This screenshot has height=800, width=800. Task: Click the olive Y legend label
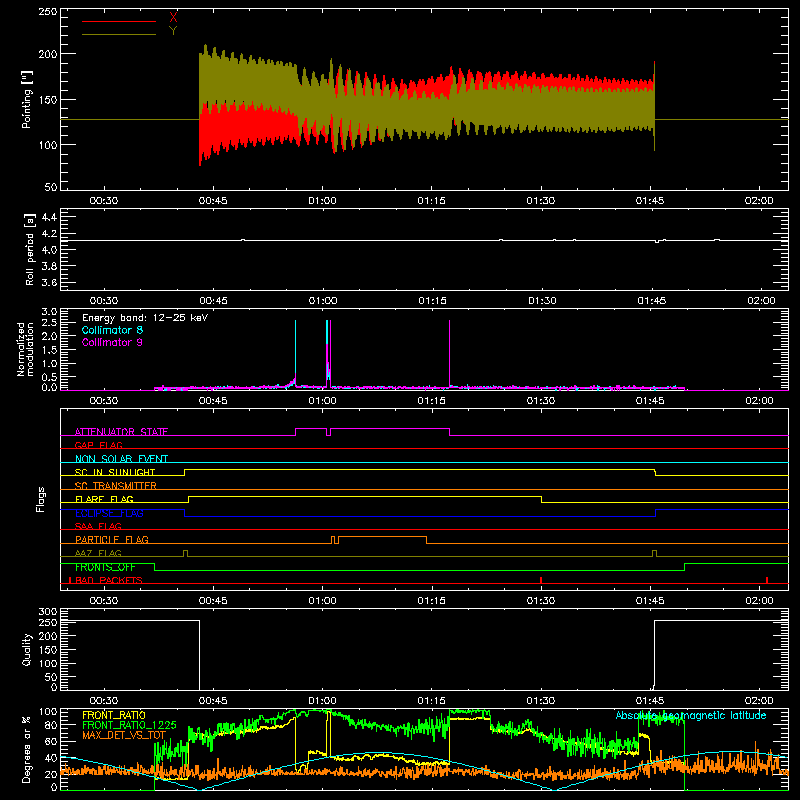click(173, 31)
